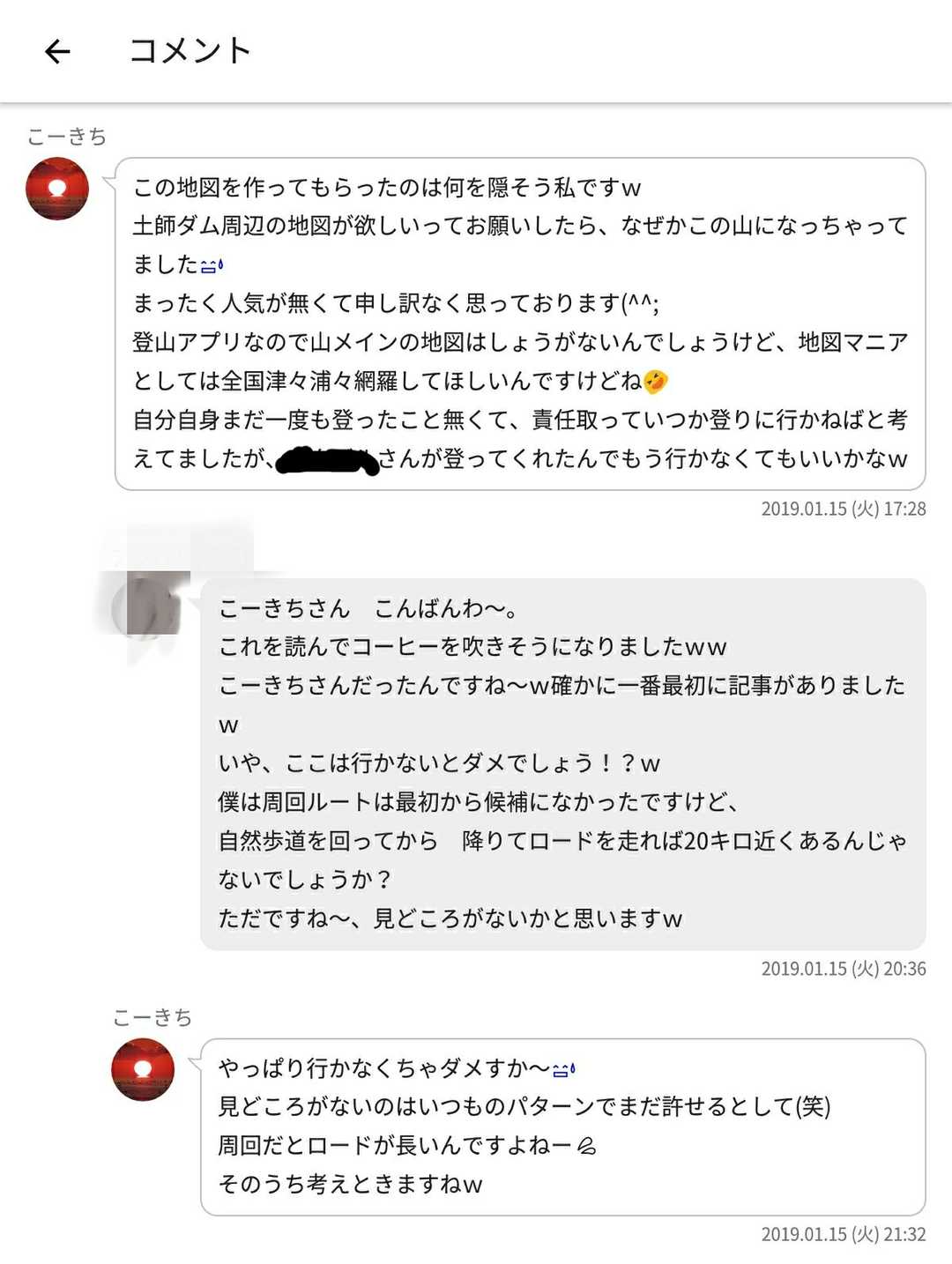Click the (^^; emoticon in the first comment
Screen dimensions: 952x1264
click(x=641, y=303)
